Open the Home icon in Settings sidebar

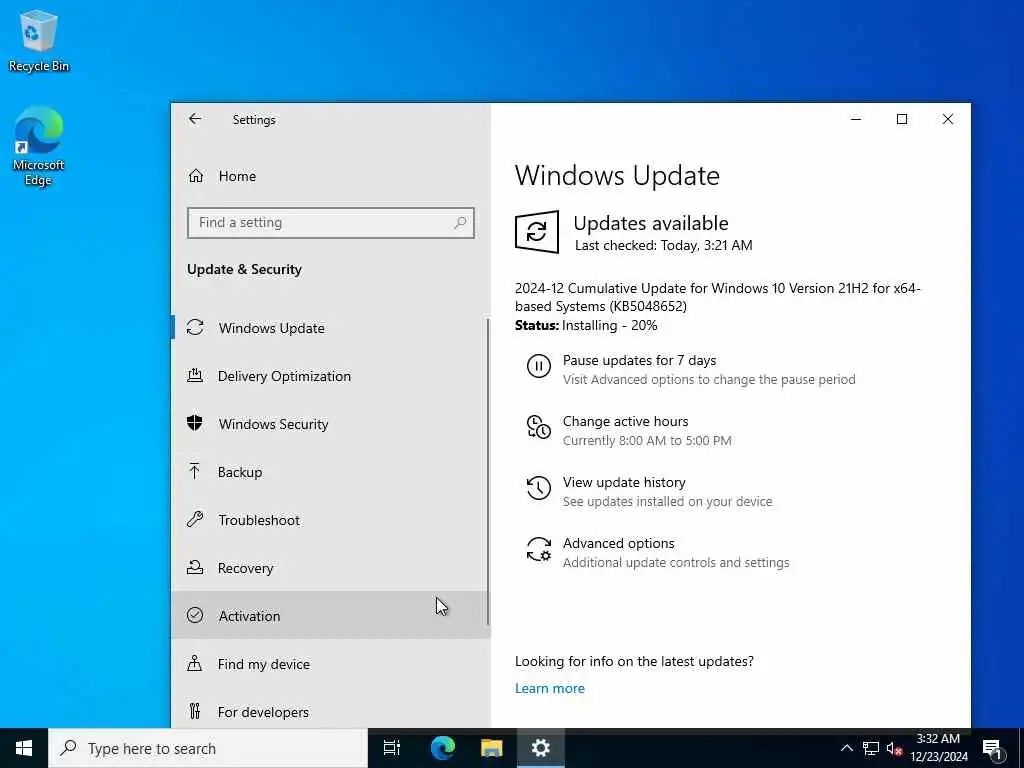coord(196,176)
